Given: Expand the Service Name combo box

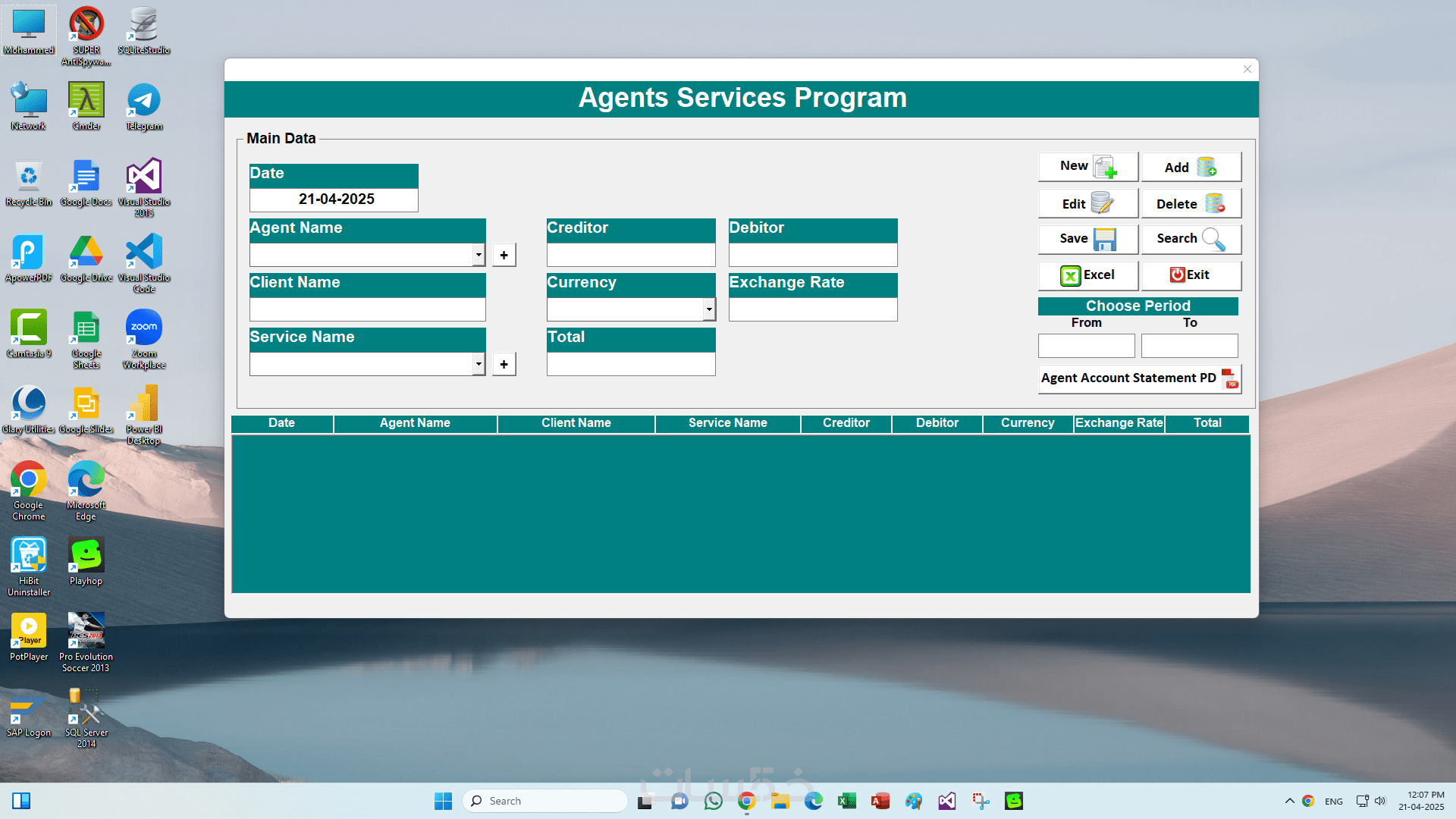Looking at the screenshot, I should tap(479, 364).
